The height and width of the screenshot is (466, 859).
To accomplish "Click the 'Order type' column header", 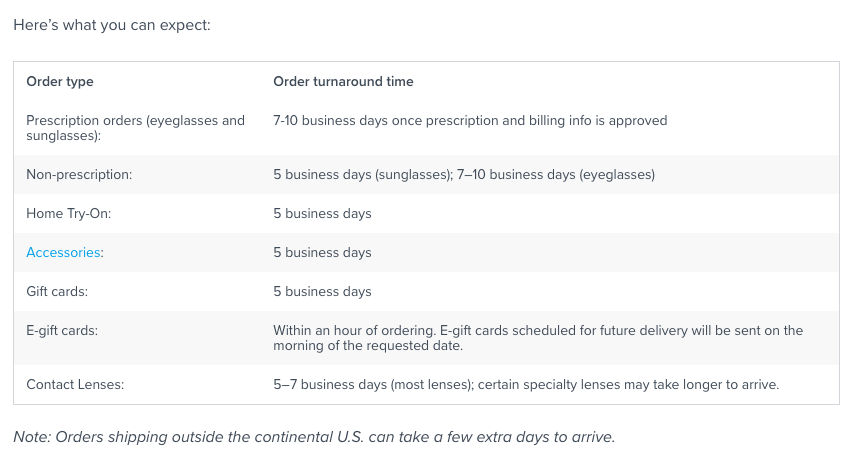I will pyautogui.click(x=60, y=82).
